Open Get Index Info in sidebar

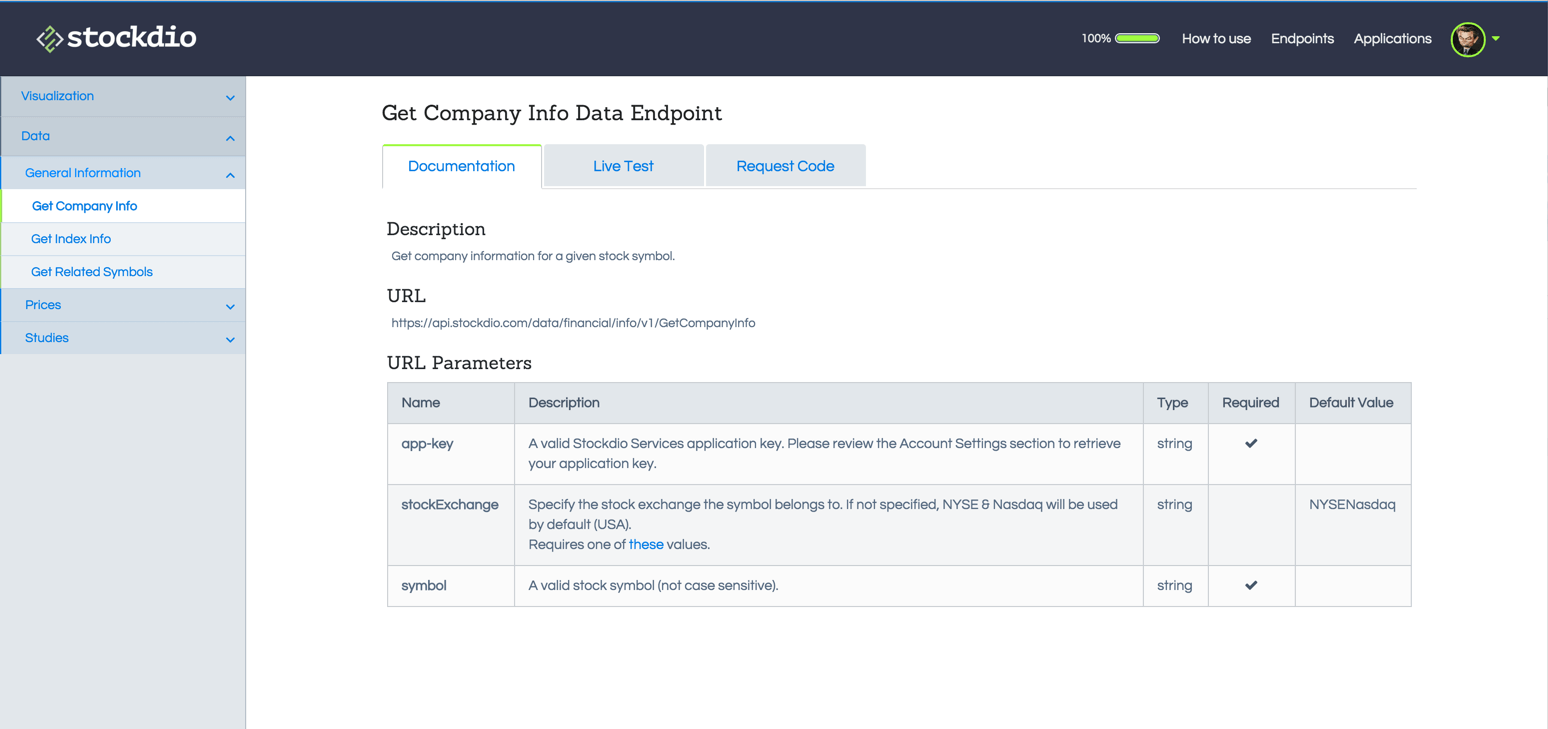[123, 239]
